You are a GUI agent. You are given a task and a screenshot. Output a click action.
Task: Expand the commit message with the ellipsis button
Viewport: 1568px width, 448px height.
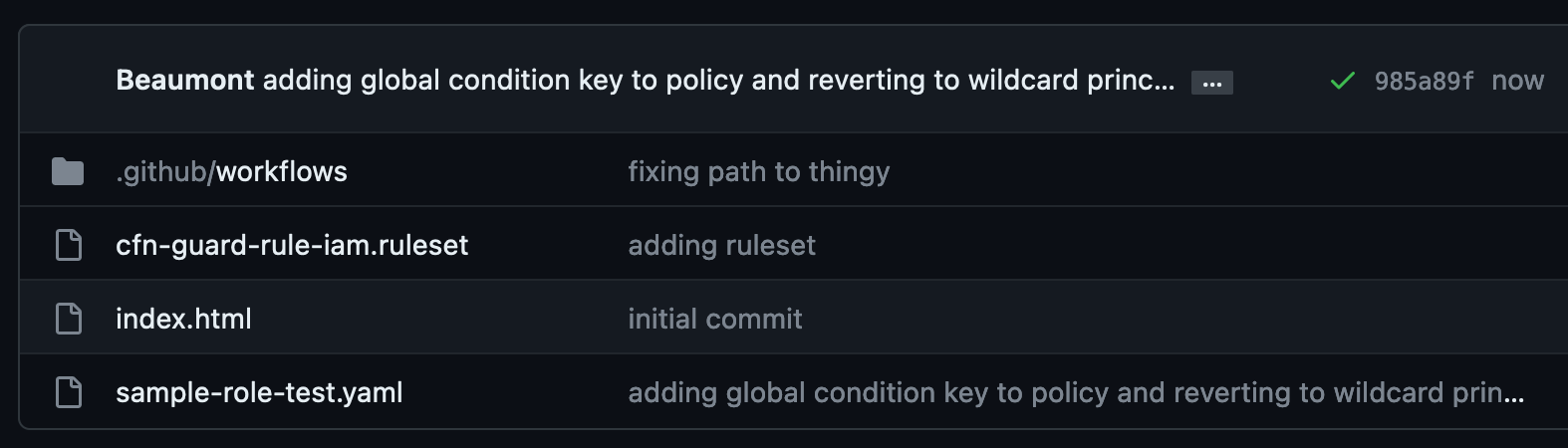point(1211,83)
